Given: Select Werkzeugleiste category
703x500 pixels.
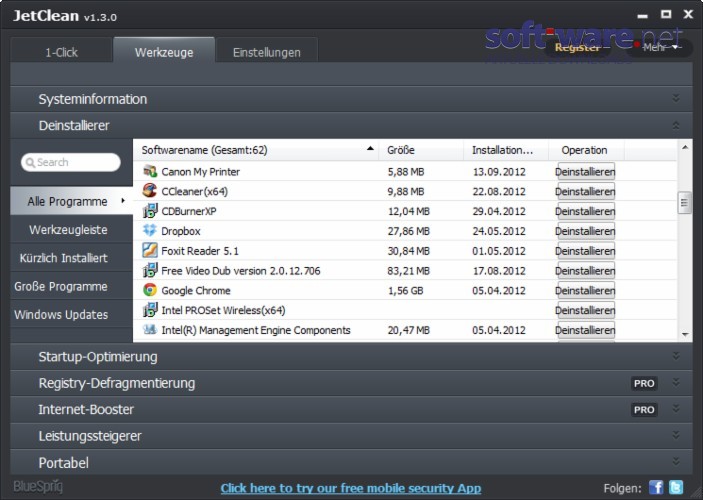Looking at the screenshot, I should coord(72,230).
